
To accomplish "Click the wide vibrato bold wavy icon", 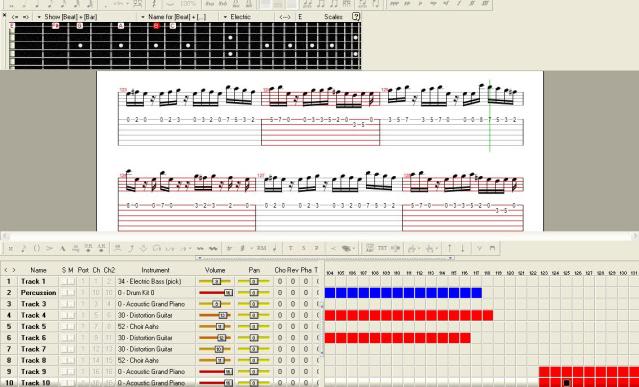I will (213, 248).
